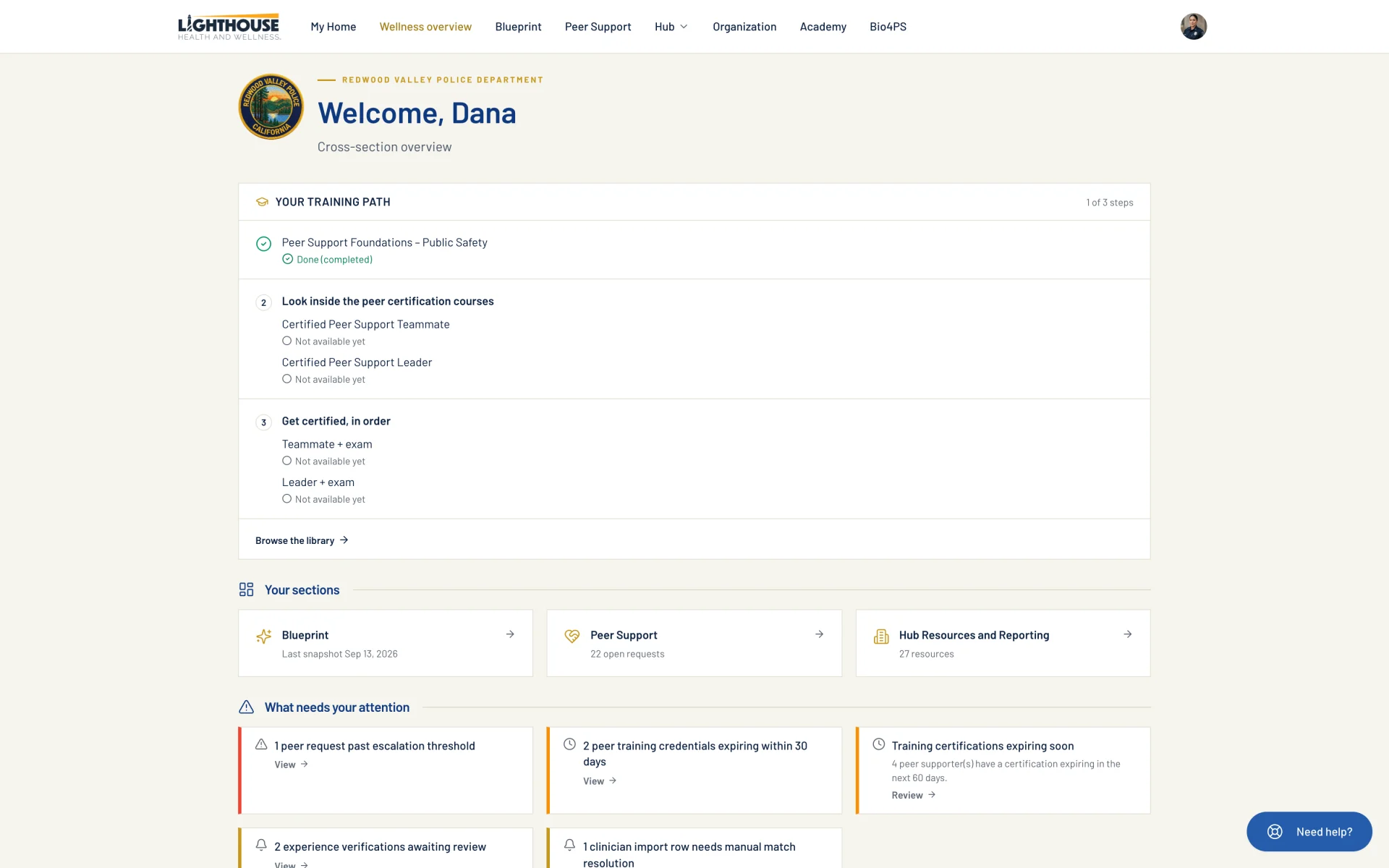1389x868 pixels.
Task: Click the bell icon on experience verifications card
Action: click(261, 845)
